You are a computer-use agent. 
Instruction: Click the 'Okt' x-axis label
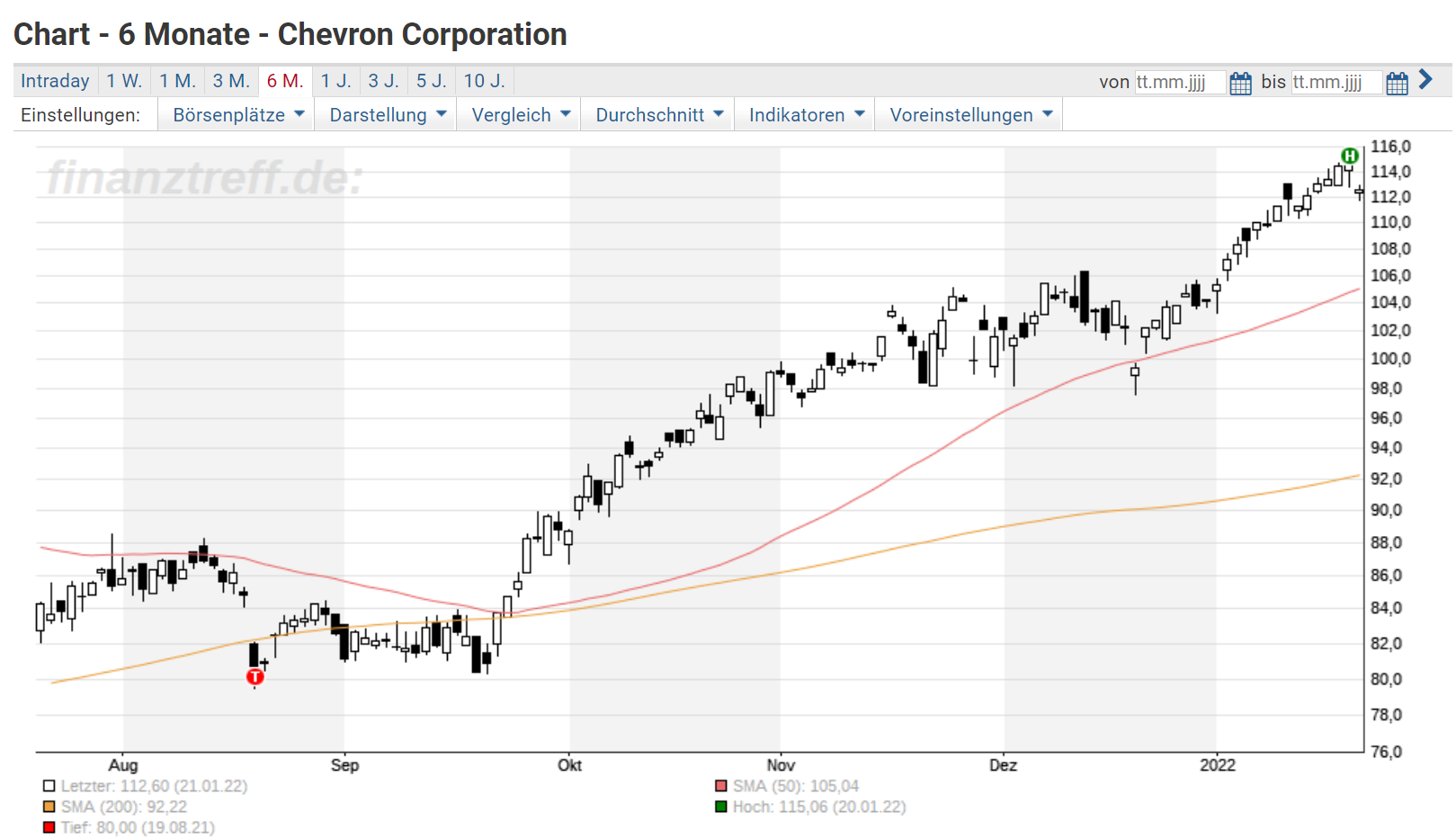tap(569, 765)
